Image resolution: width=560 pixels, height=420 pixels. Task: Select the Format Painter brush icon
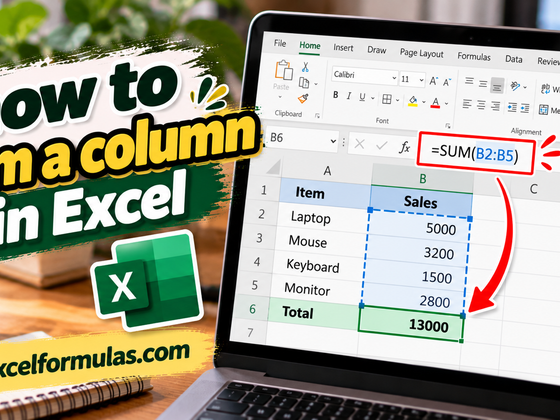pos(304,98)
